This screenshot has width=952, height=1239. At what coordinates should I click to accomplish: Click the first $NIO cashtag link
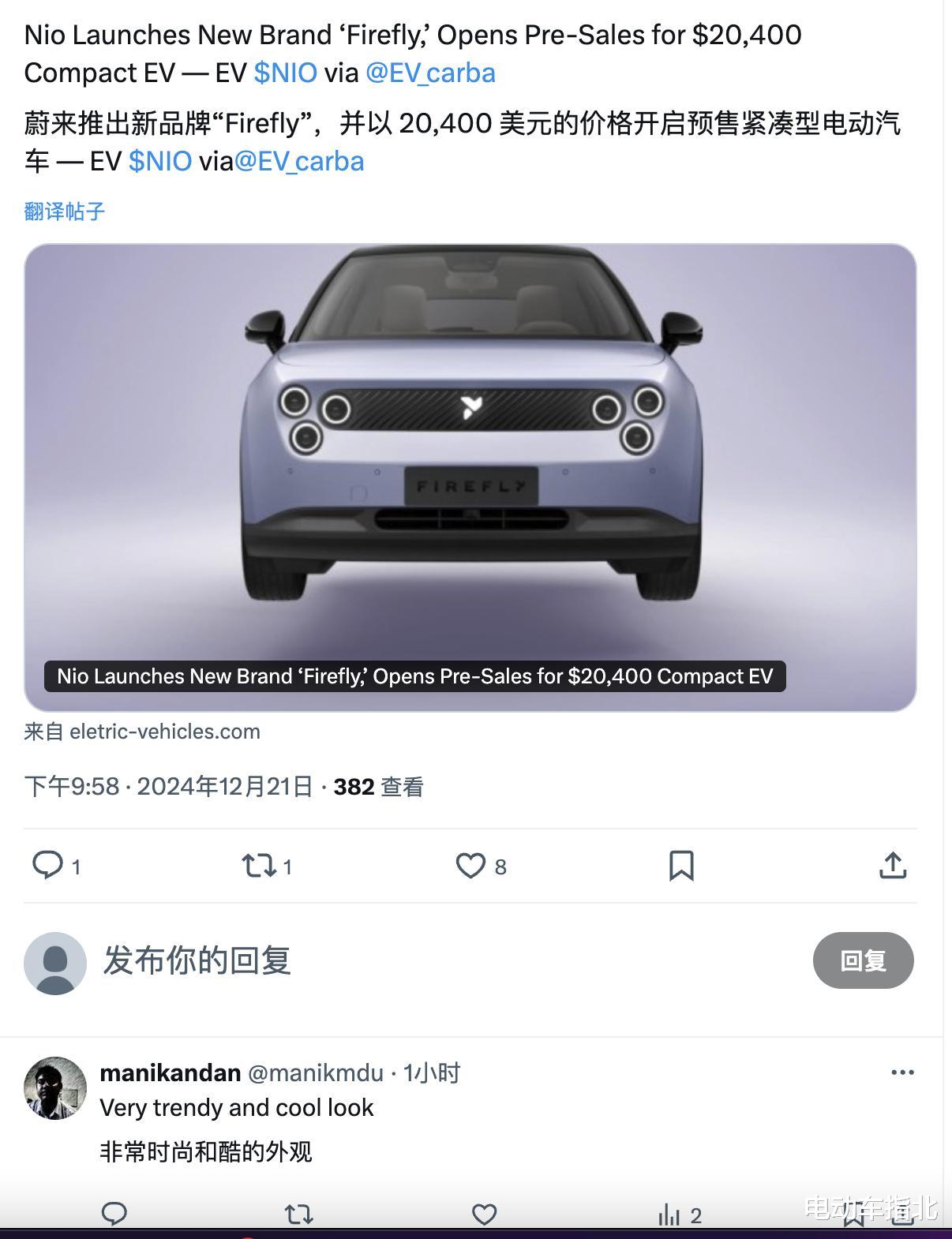click(x=286, y=73)
